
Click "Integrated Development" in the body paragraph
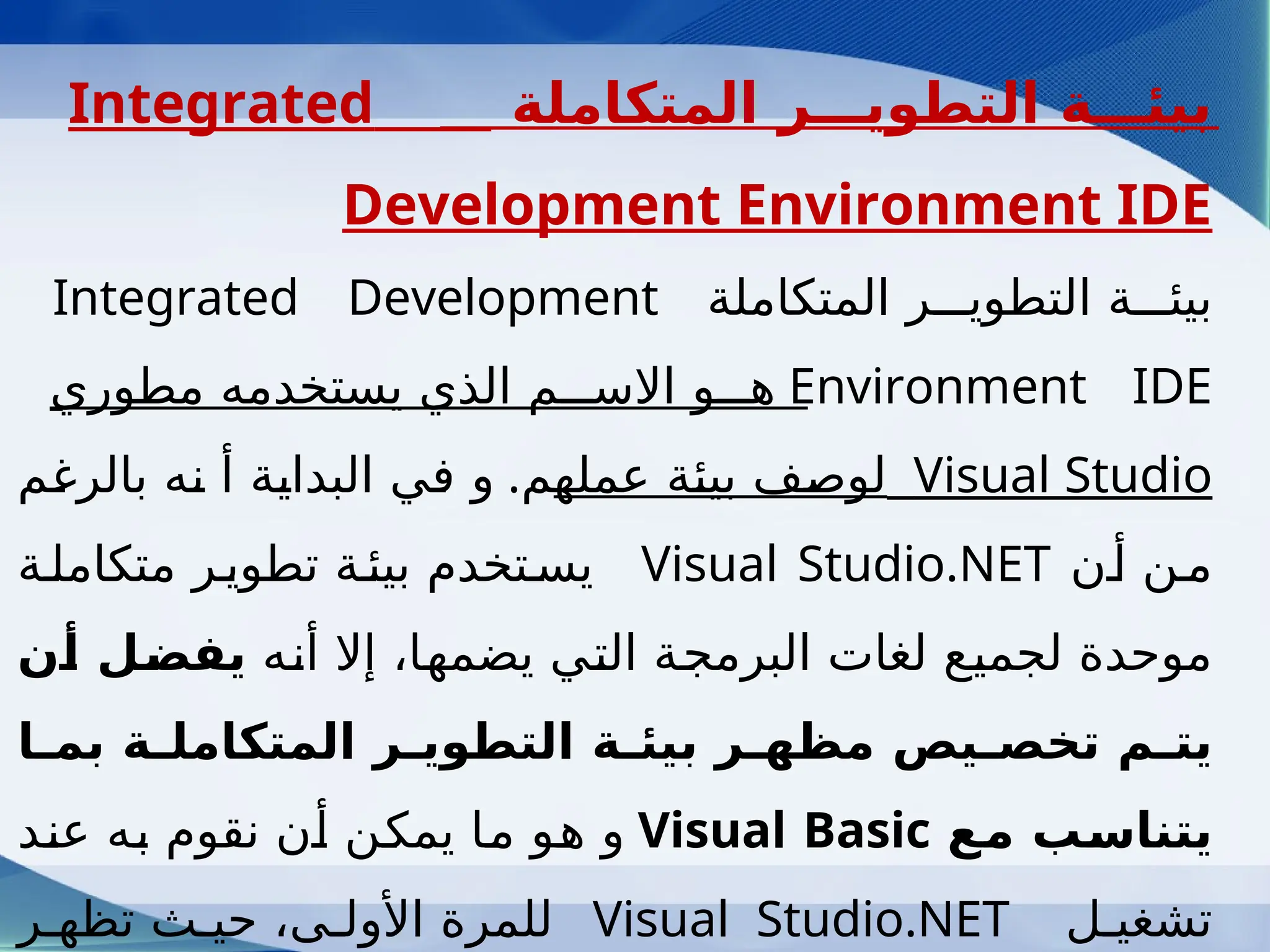point(355,299)
